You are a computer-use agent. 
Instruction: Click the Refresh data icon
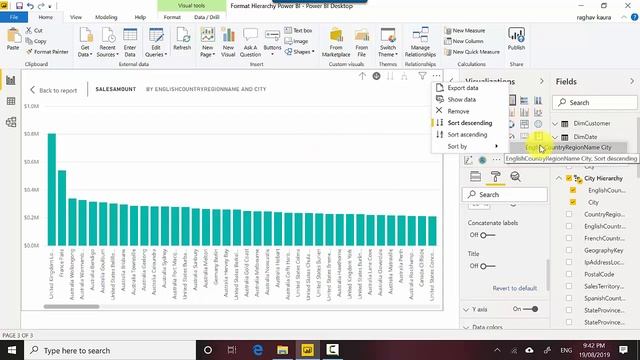tap(182, 36)
